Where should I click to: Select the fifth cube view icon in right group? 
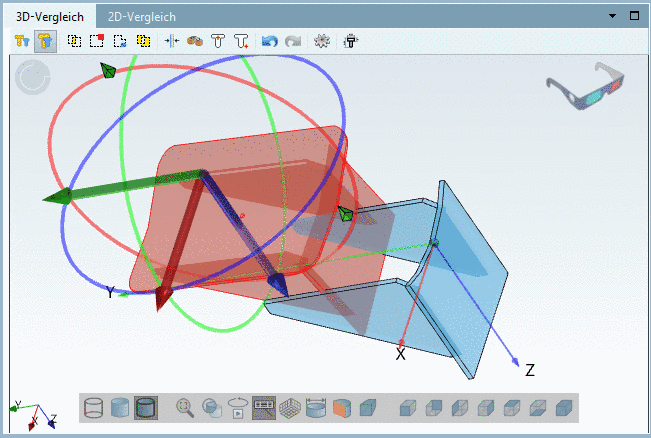click(512, 408)
